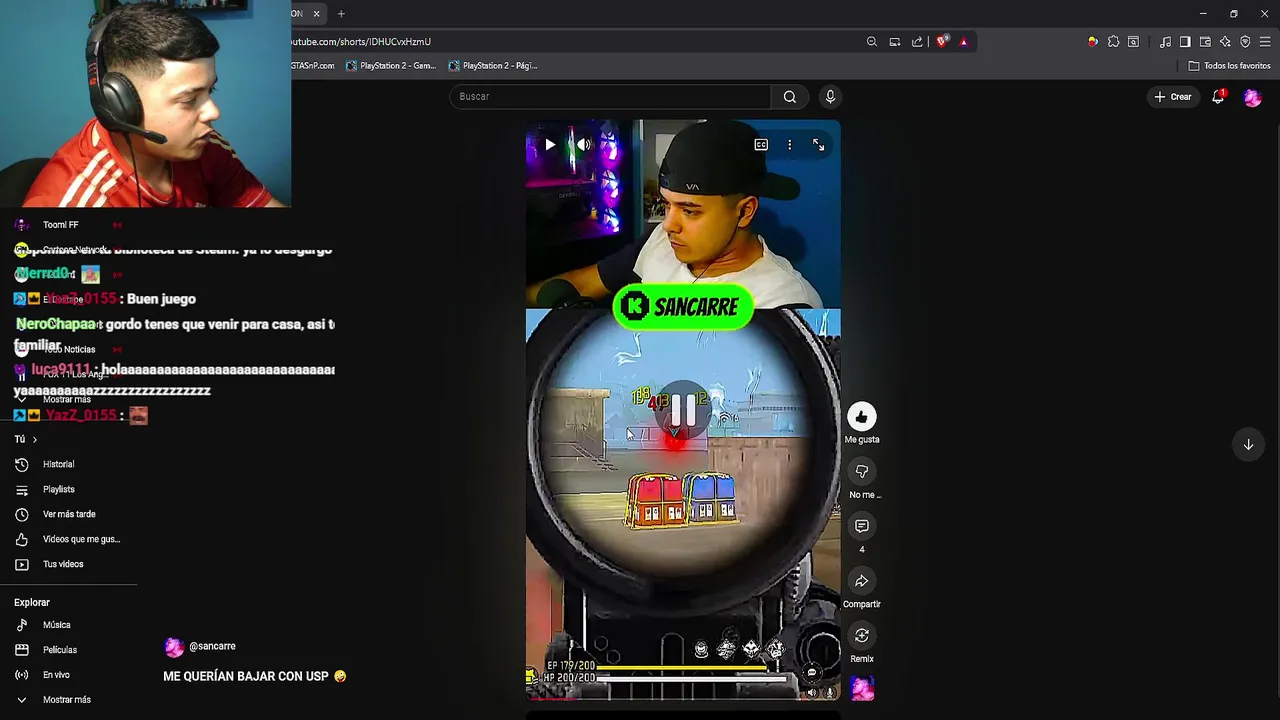Open Películas under Explorar
Image resolution: width=1280 pixels, height=720 pixels.
[59, 650]
